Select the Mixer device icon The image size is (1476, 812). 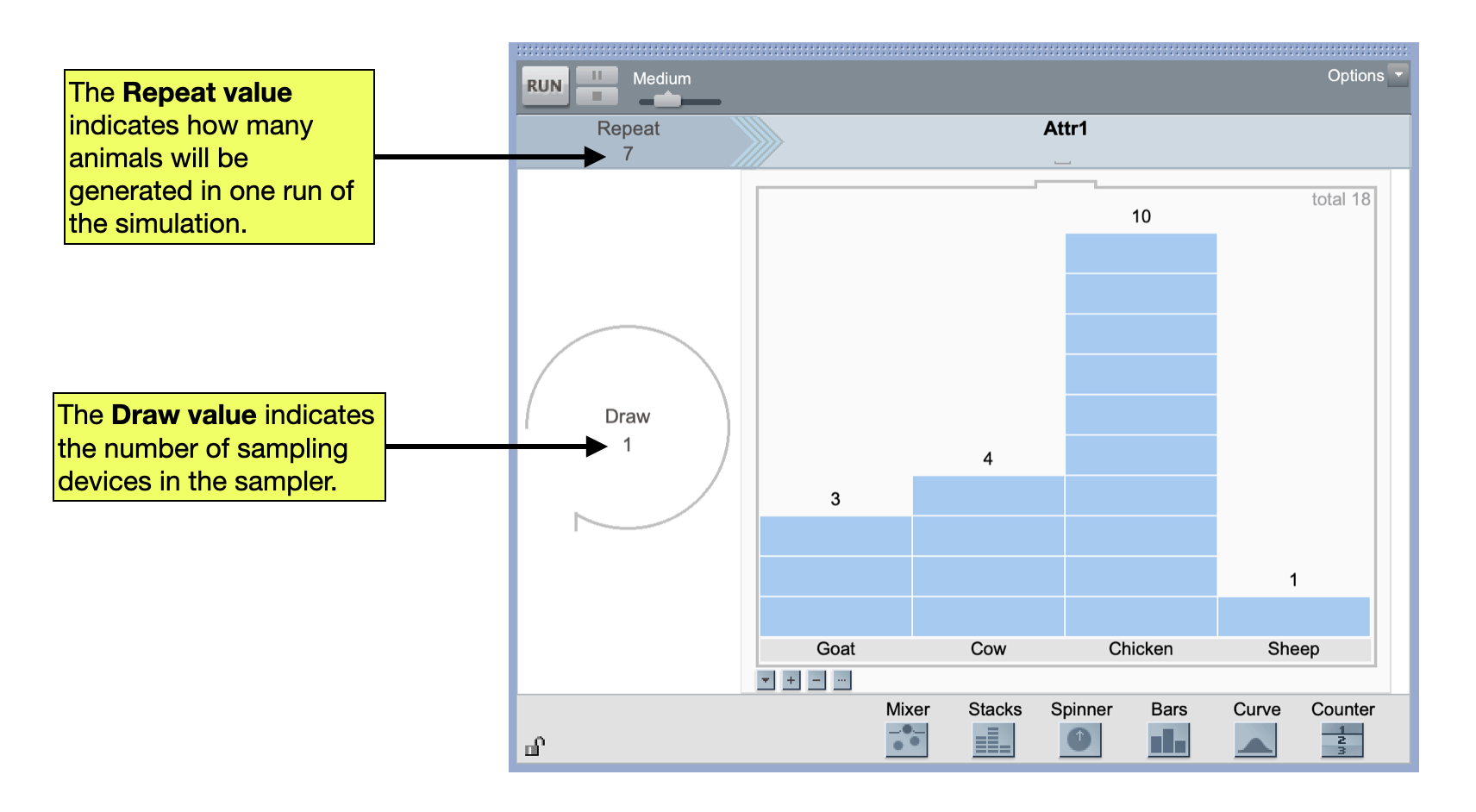tap(906, 740)
